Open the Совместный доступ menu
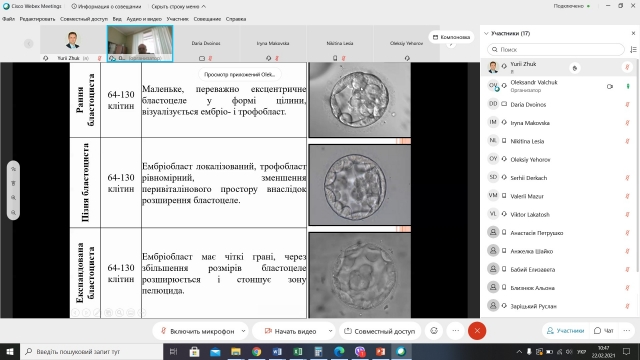Screen dimensions: 640x360 point(84,19)
